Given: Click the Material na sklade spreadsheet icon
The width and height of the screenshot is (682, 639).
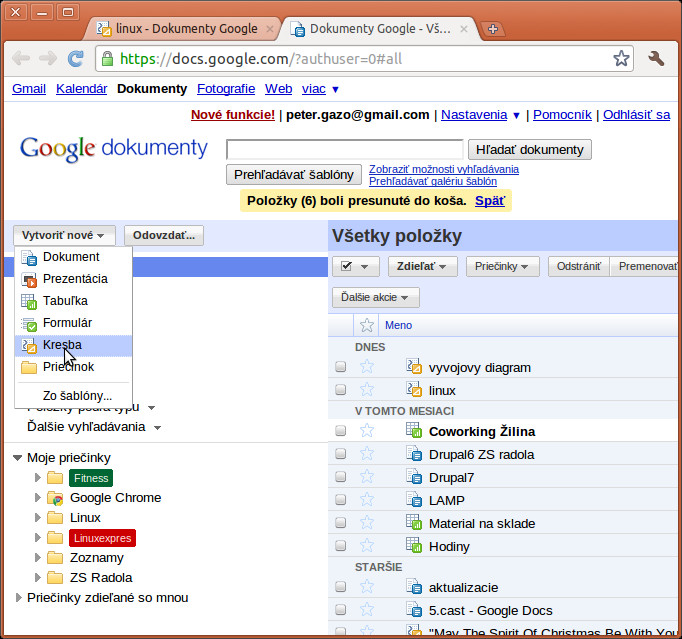Looking at the screenshot, I should click(x=414, y=522).
